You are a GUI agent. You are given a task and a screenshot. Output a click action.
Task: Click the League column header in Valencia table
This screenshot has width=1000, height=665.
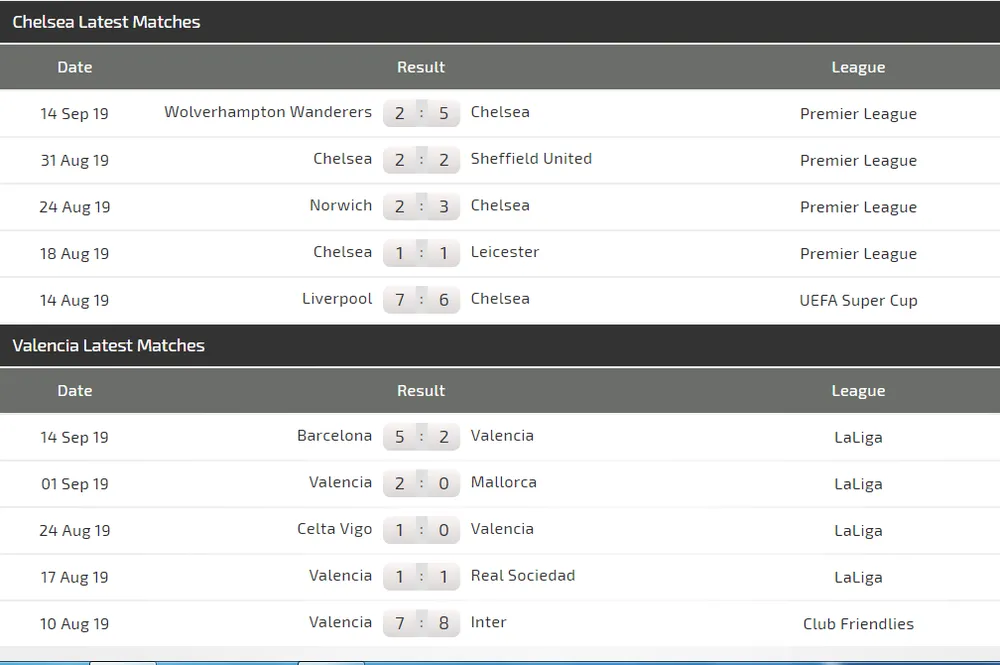(x=858, y=391)
